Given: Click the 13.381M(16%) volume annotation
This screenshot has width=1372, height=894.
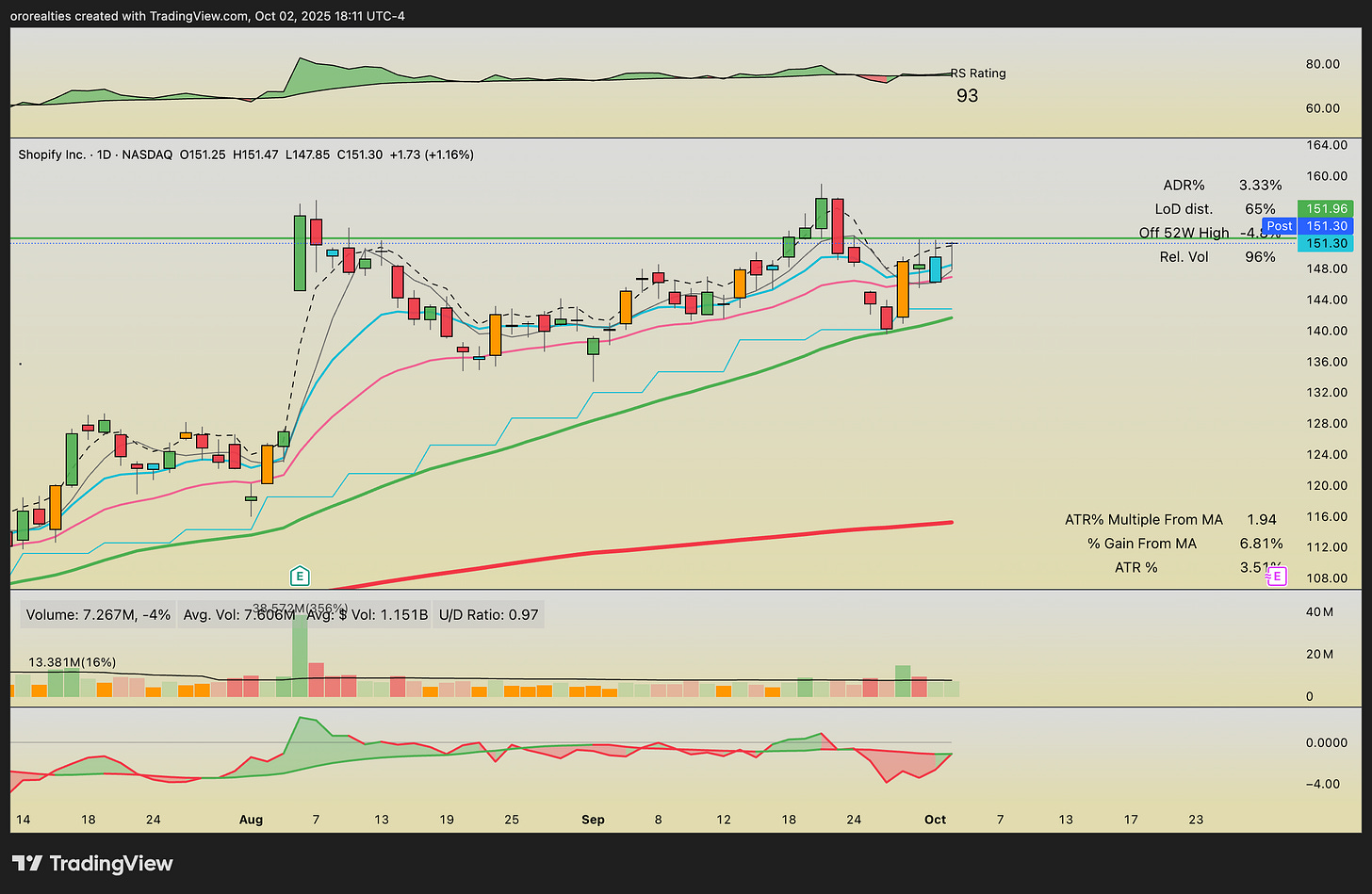Looking at the screenshot, I should [73, 662].
